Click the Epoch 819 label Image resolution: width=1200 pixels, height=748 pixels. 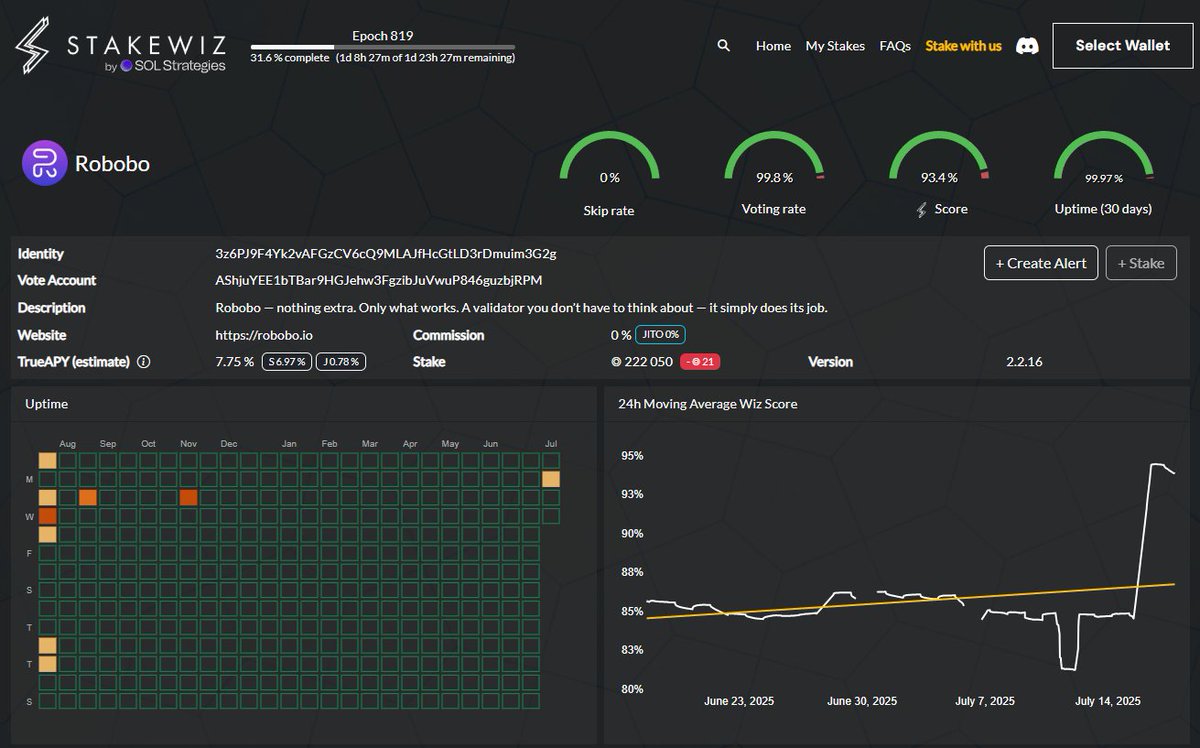pyautogui.click(x=383, y=35)
